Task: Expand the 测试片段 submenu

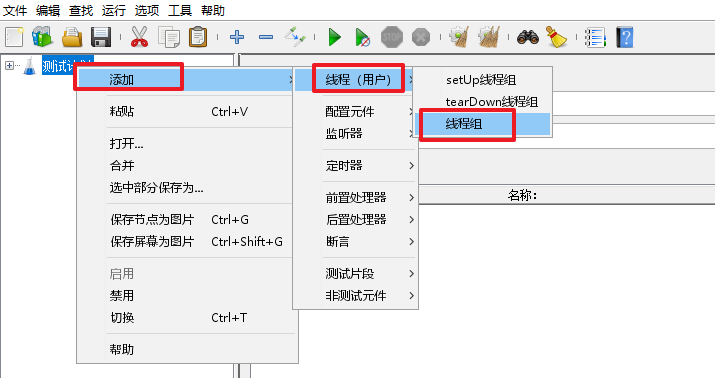Action: pos(355,274)
